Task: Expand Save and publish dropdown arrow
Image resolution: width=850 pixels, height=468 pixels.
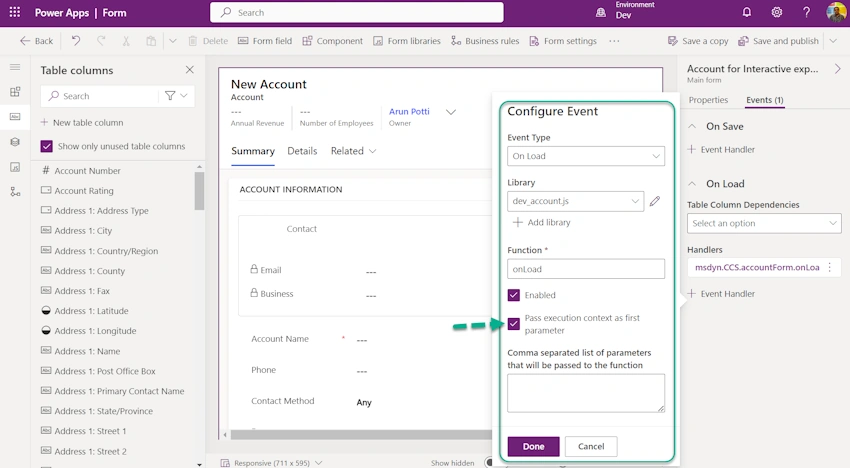Action: tap(833, 41)
